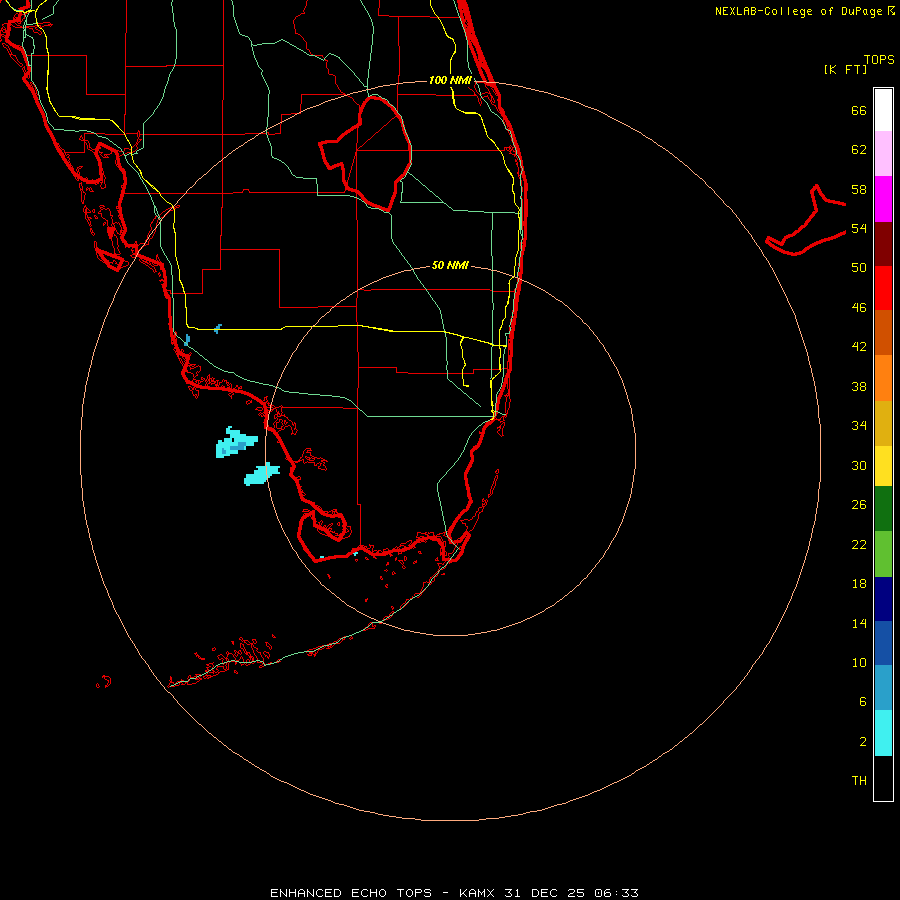Click the "14" legend value

click(859, 623)
